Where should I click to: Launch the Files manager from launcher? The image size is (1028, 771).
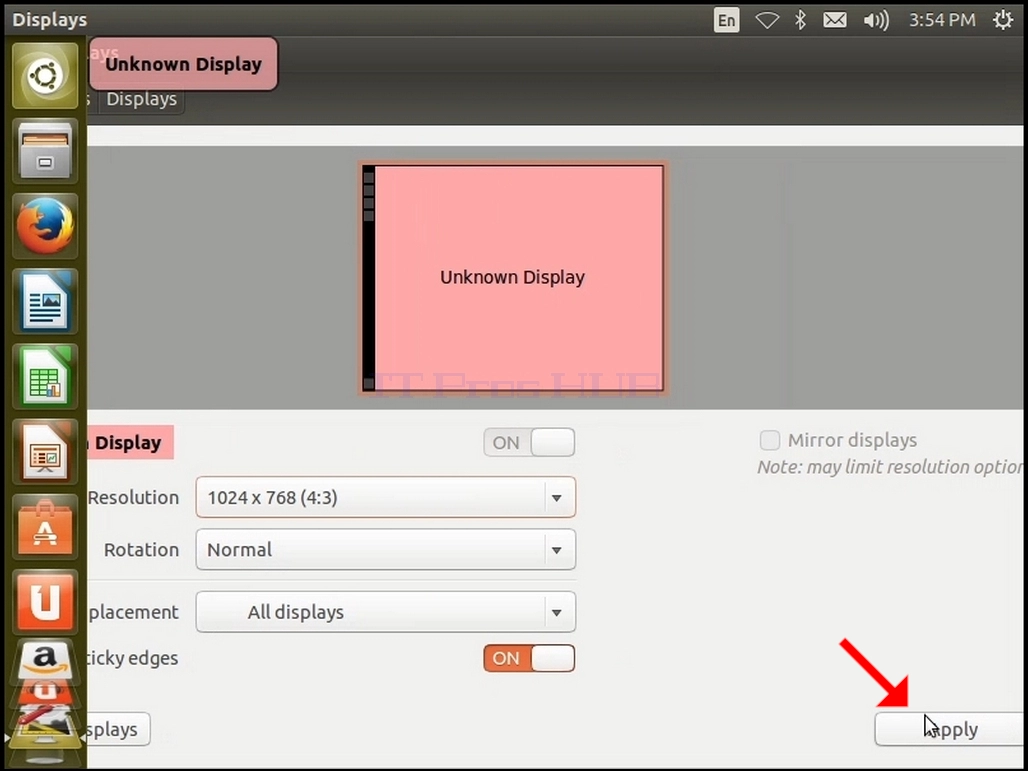tap(45, 151)
